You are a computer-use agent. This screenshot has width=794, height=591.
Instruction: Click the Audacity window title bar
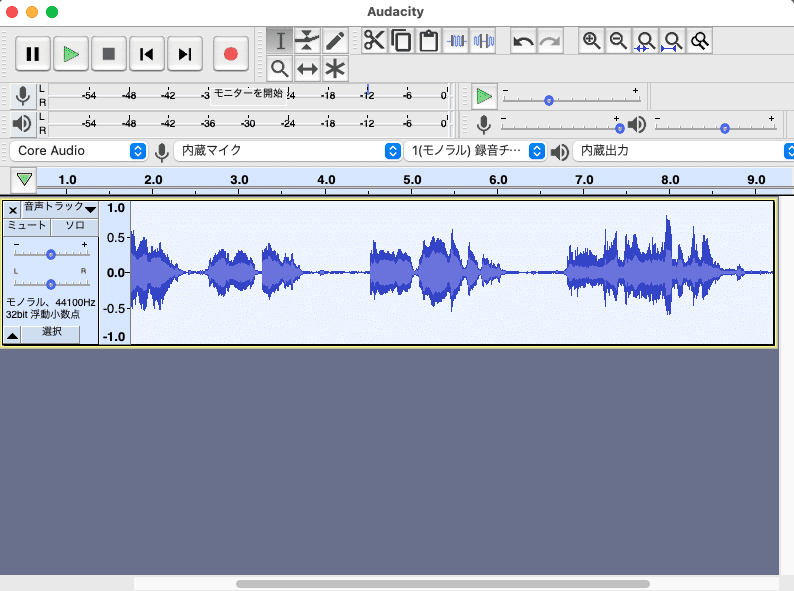pos(396,12)
